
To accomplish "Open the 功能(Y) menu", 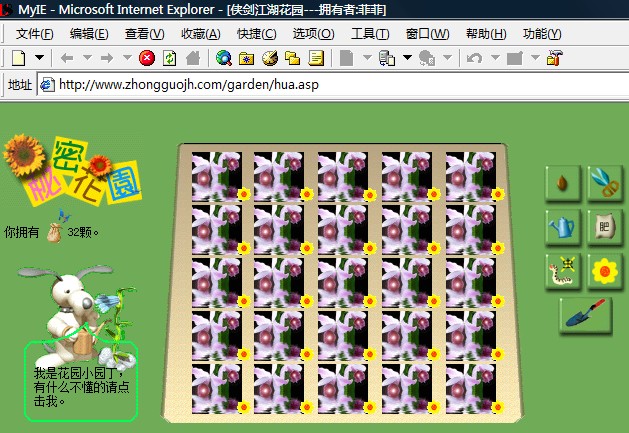I will pyautogui.click(x=542, y=34).
